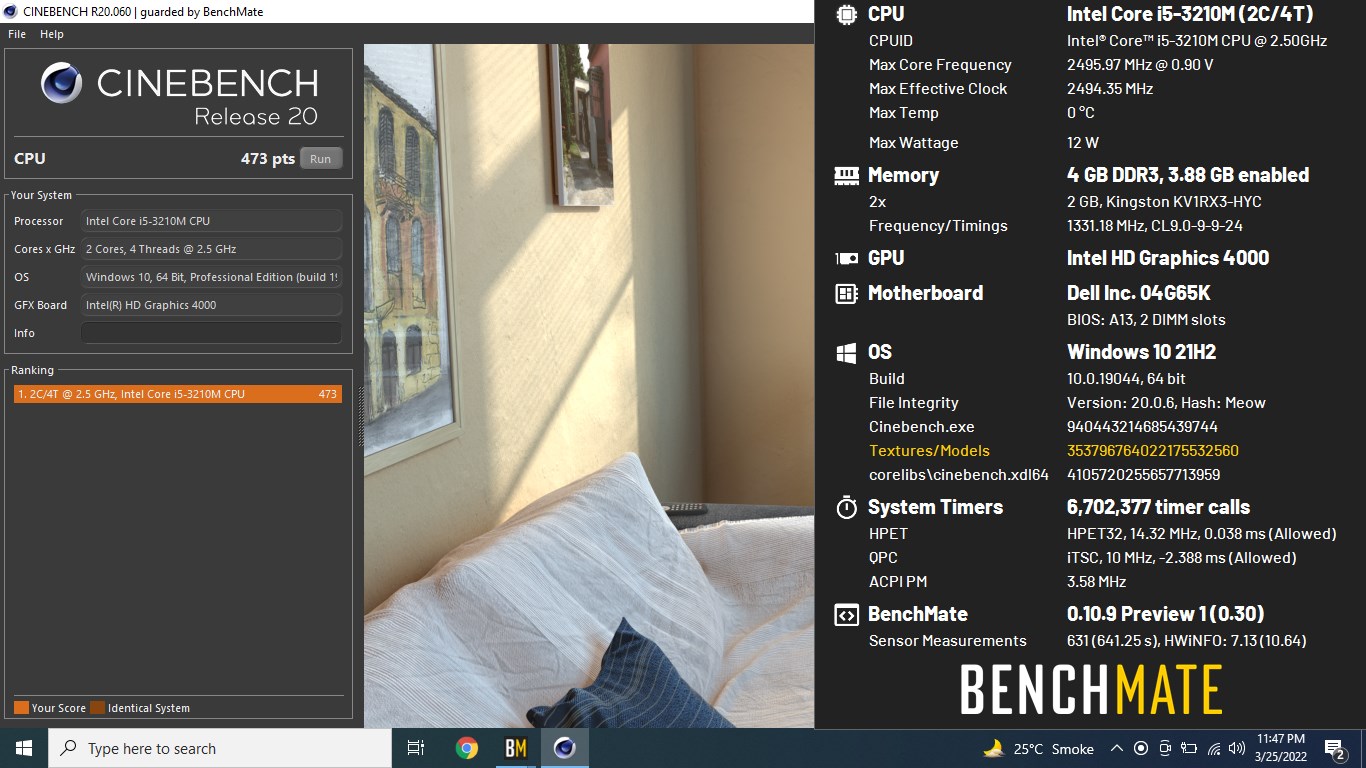The width and height of the screenshot is (1366, 768).
Task: Click the Info input field
Action: click(x=211, y=333)
